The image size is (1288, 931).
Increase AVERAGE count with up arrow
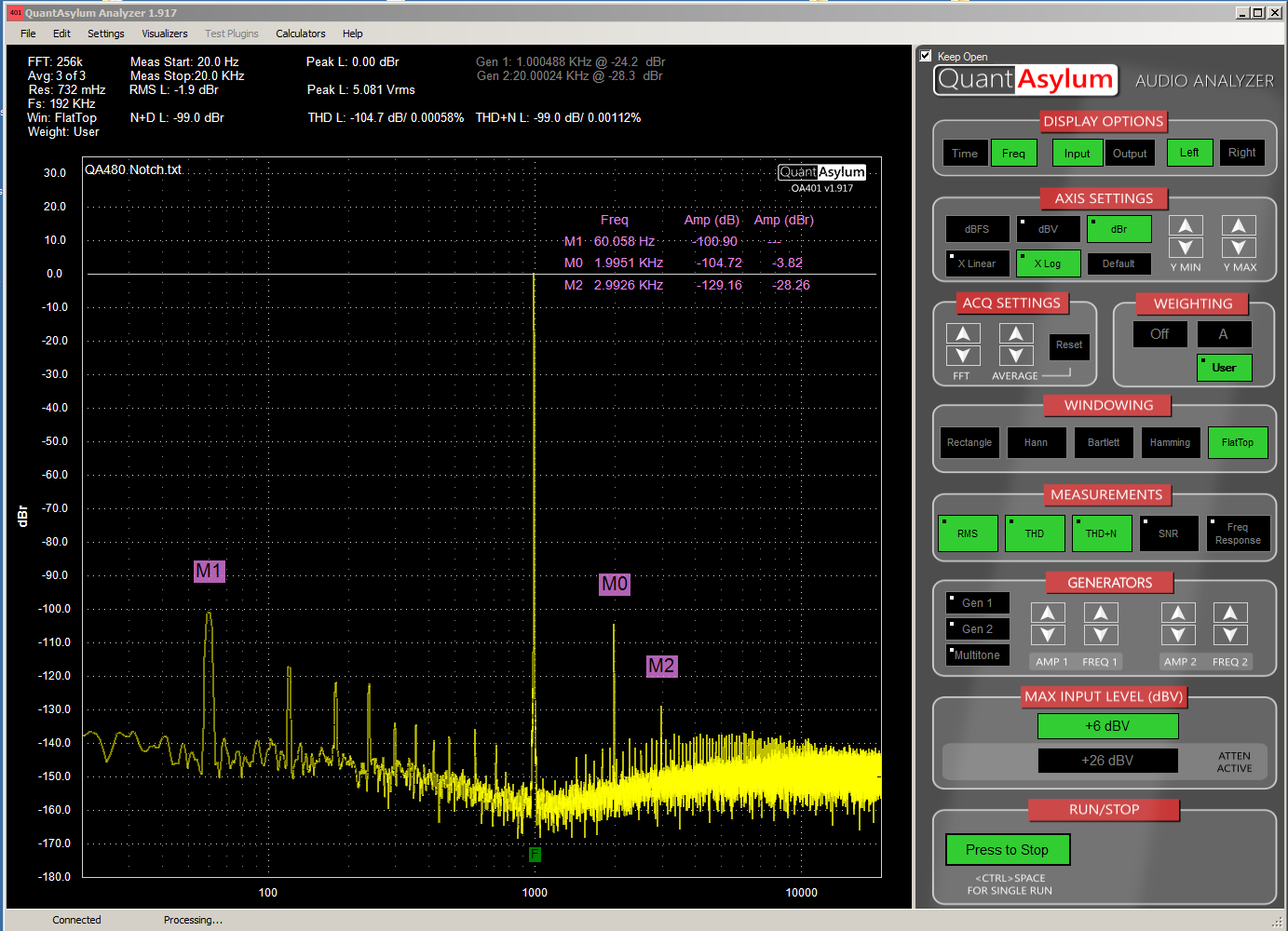(x=1016, y=333)
